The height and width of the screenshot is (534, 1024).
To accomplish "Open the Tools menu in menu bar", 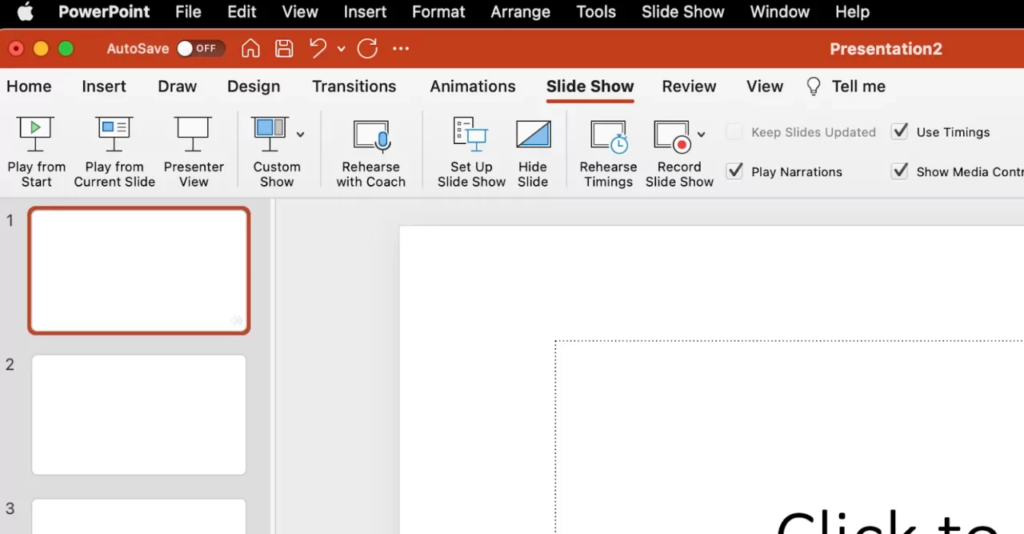I will coord(596,12).
